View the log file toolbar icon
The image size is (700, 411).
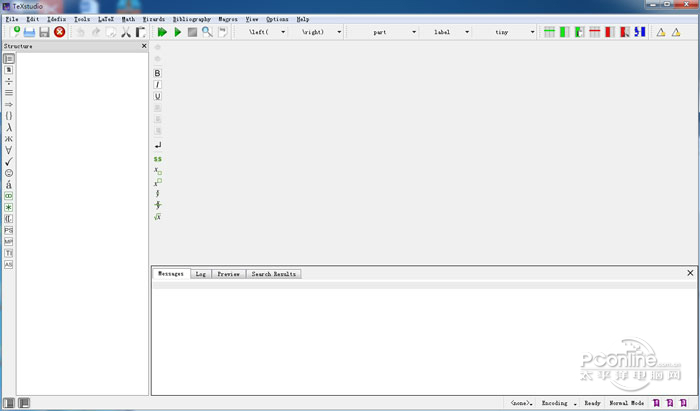222,32
